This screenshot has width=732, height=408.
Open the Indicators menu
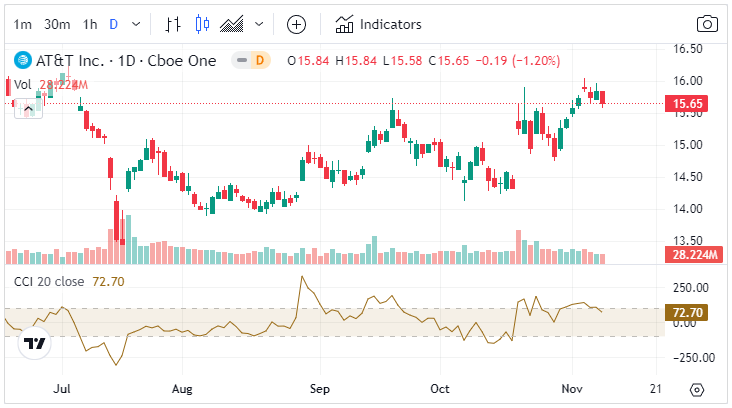pyautogui.click(x=378, y=24)
